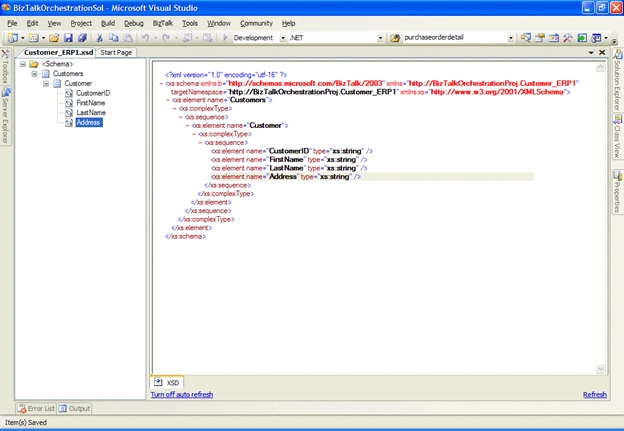Open the Object Browser toolbar icon
Screen dimensions: 624x431
[554, 38]
